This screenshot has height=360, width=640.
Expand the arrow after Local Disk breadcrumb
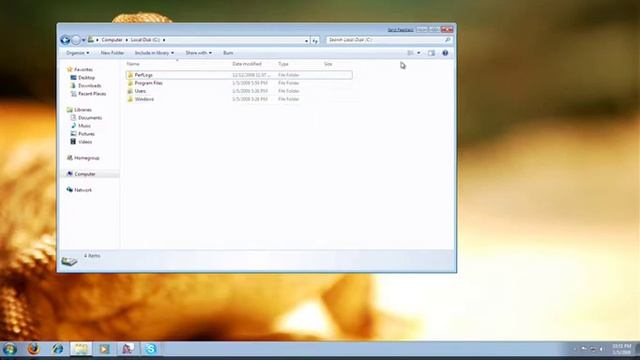click(164, 40)
